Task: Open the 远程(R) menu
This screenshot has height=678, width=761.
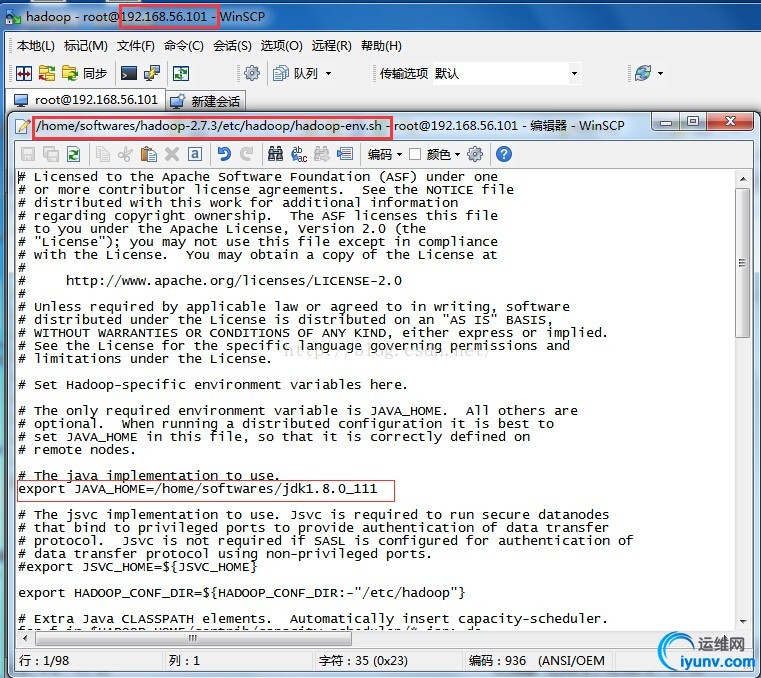Action: point(331,46)
